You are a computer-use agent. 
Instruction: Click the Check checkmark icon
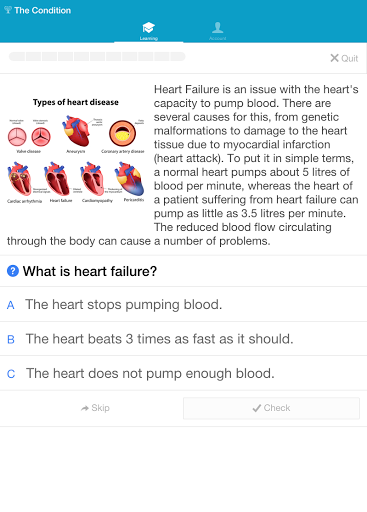click(257, 408)
